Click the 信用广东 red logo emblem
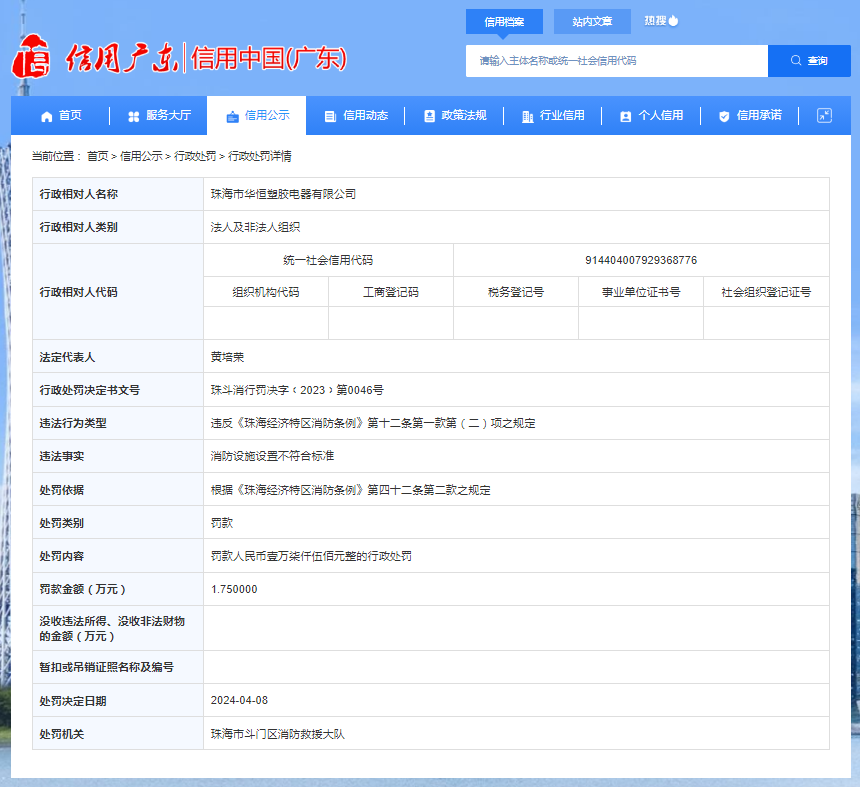860x787 pixels. tap(31, 57)
